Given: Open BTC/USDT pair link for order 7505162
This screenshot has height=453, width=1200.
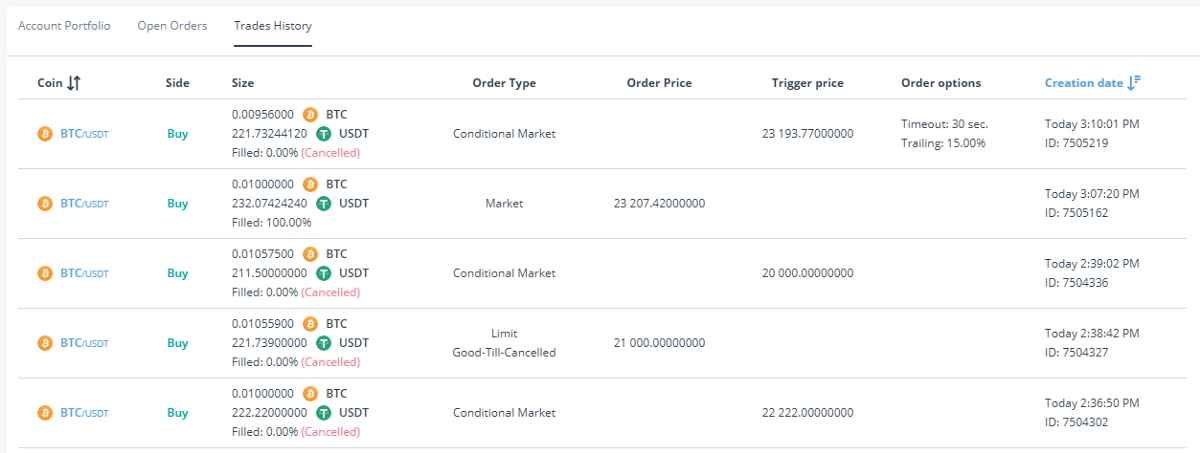Looking at the screenshot, I should (x=84, y=203).
